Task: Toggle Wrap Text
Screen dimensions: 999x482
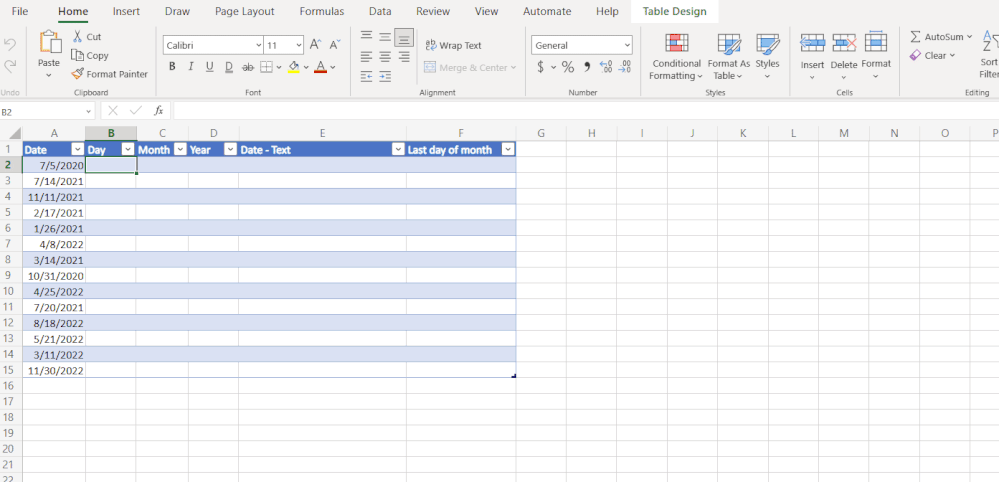Action: pyautogui.click(x=453, y=45)
